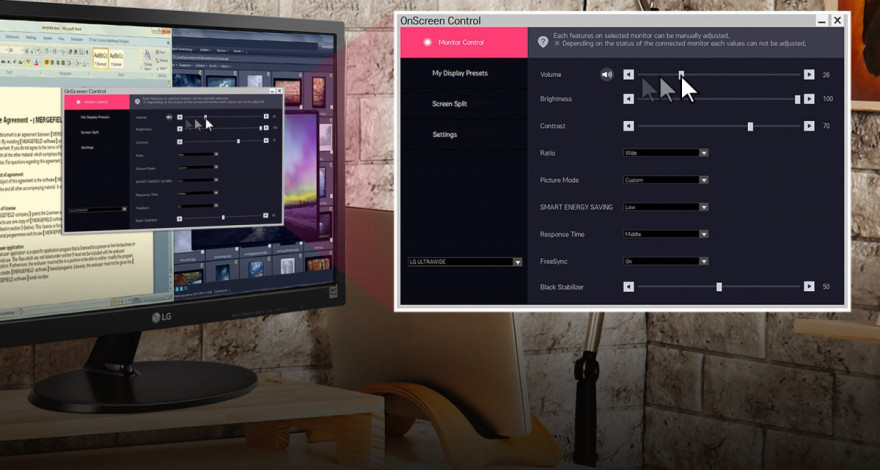Click Contrast value 70 in enlarged panel
Viewport: 880px width, 470px height.
[826, 126]
